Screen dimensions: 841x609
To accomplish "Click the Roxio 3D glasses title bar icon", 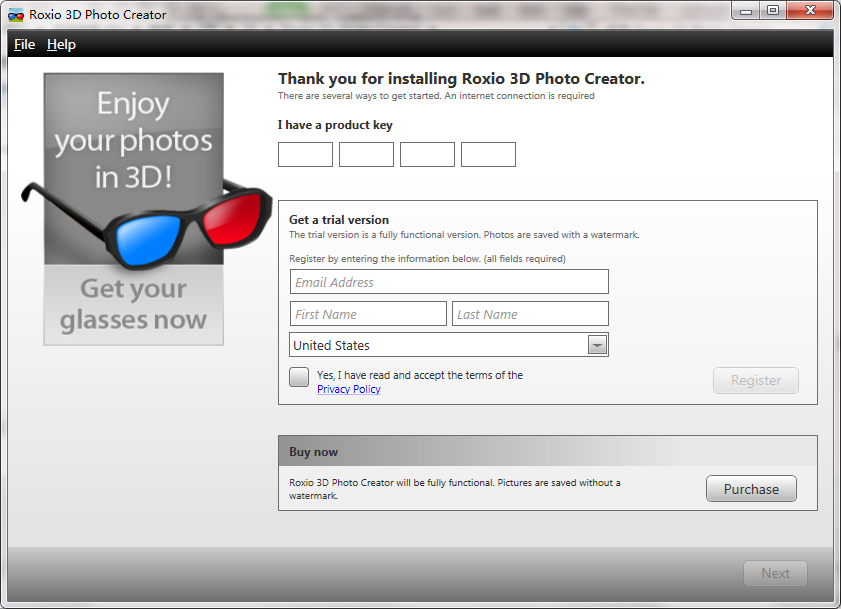I will click(16, 15).
